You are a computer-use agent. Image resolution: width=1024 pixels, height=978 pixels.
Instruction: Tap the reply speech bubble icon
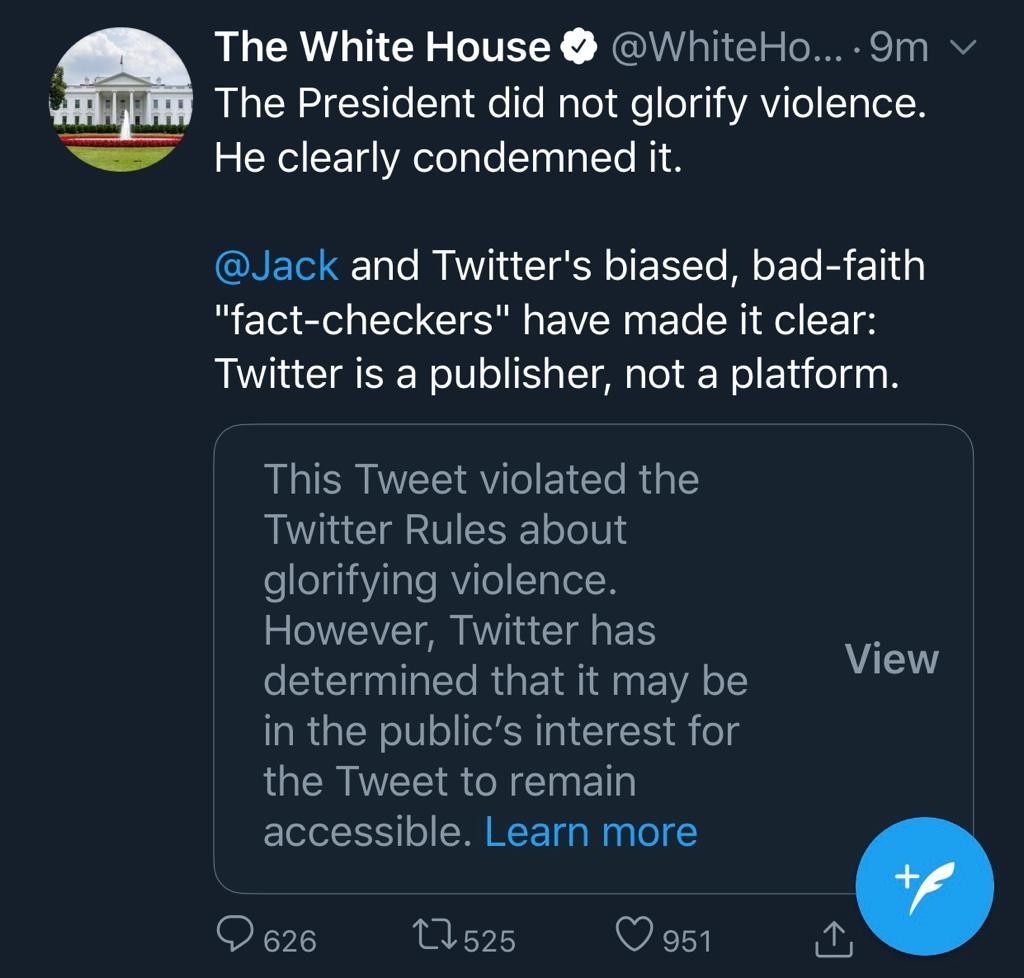pyautogui.click(x=235, y=937)
